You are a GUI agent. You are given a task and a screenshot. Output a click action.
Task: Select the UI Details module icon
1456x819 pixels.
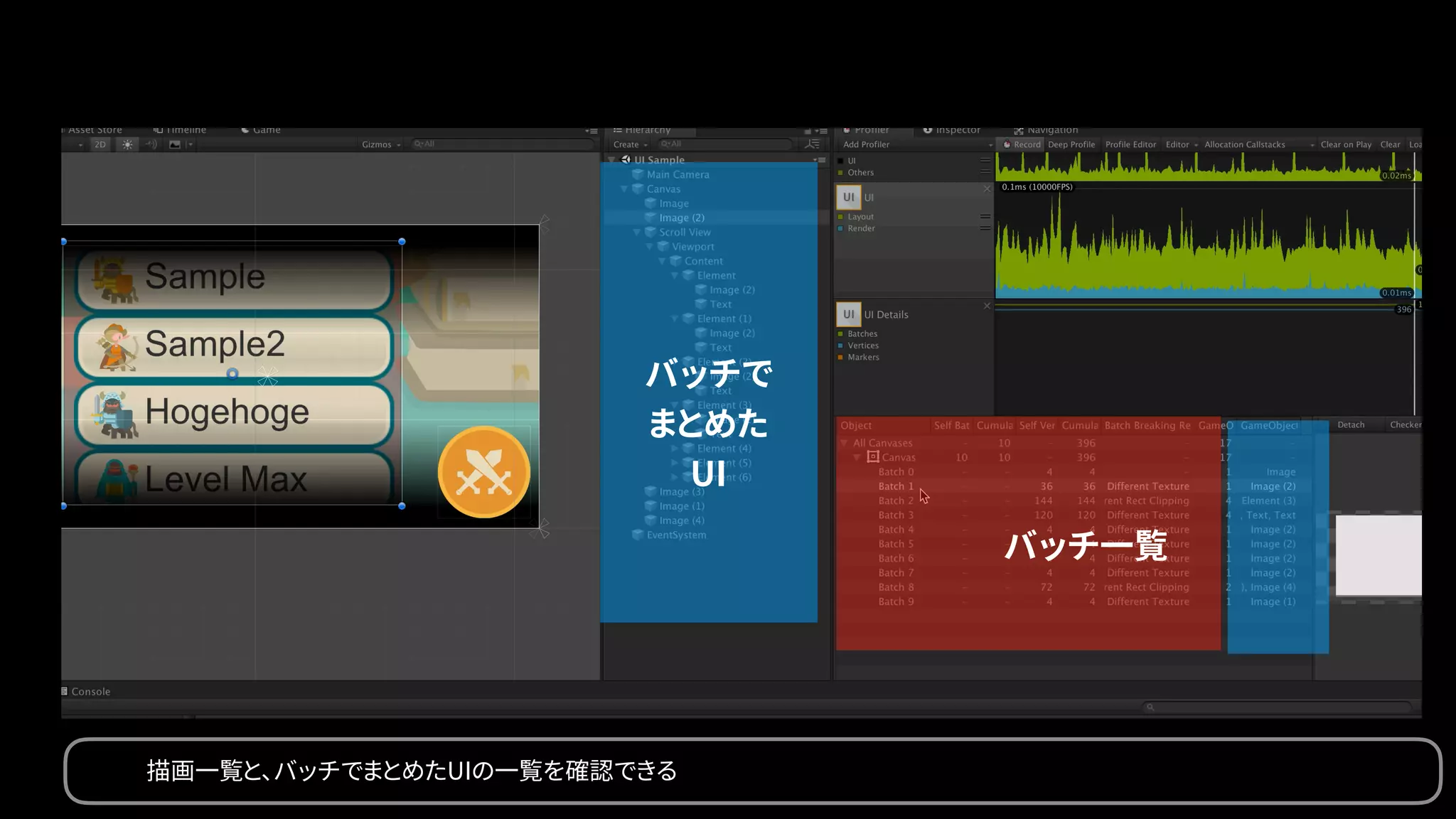click(849, 314)
